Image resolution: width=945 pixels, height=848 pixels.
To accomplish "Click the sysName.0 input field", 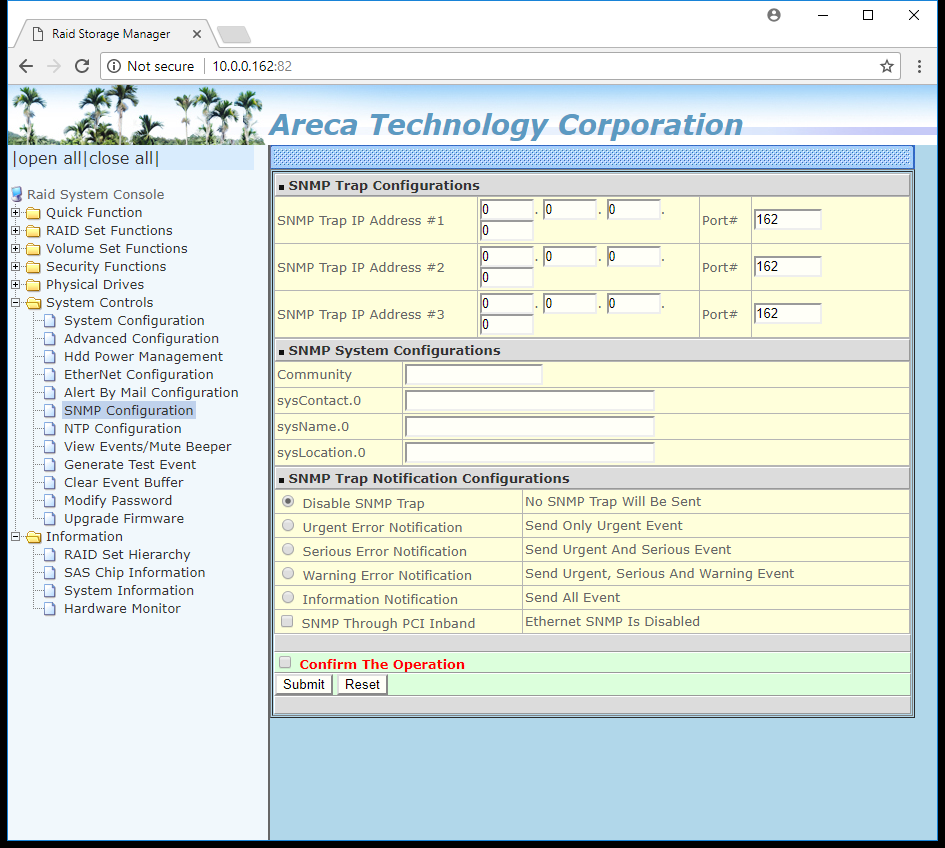I will pos(530,426).
